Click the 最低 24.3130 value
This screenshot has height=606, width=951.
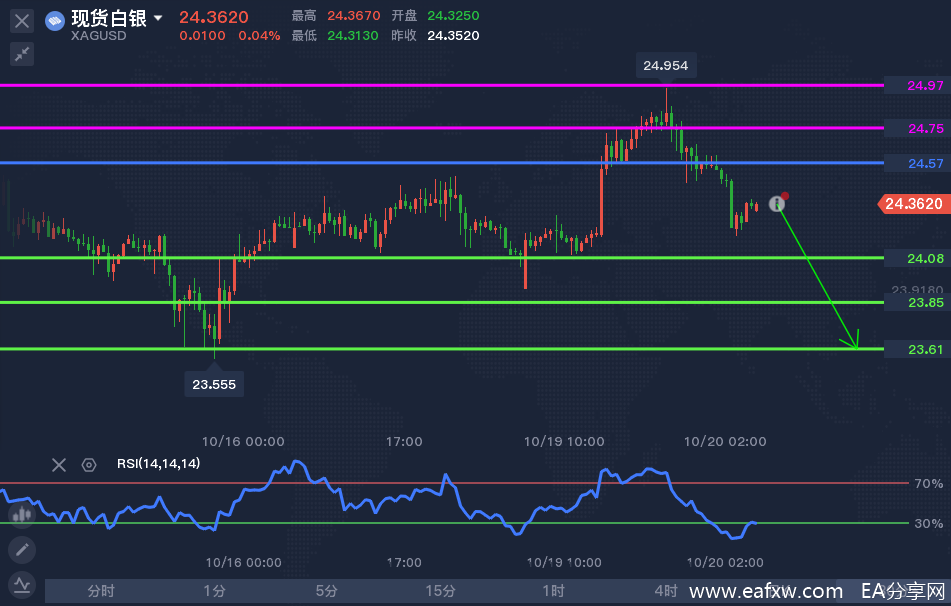click(x=353, y=36)
